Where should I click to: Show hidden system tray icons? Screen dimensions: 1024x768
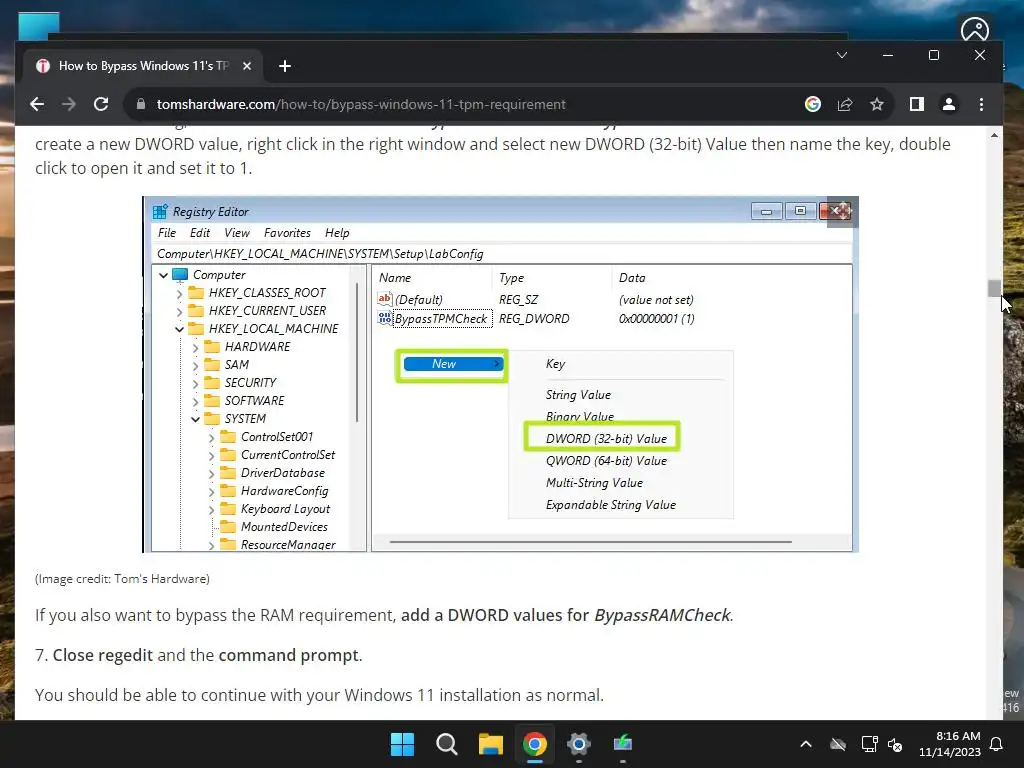[x=806, y=744]
